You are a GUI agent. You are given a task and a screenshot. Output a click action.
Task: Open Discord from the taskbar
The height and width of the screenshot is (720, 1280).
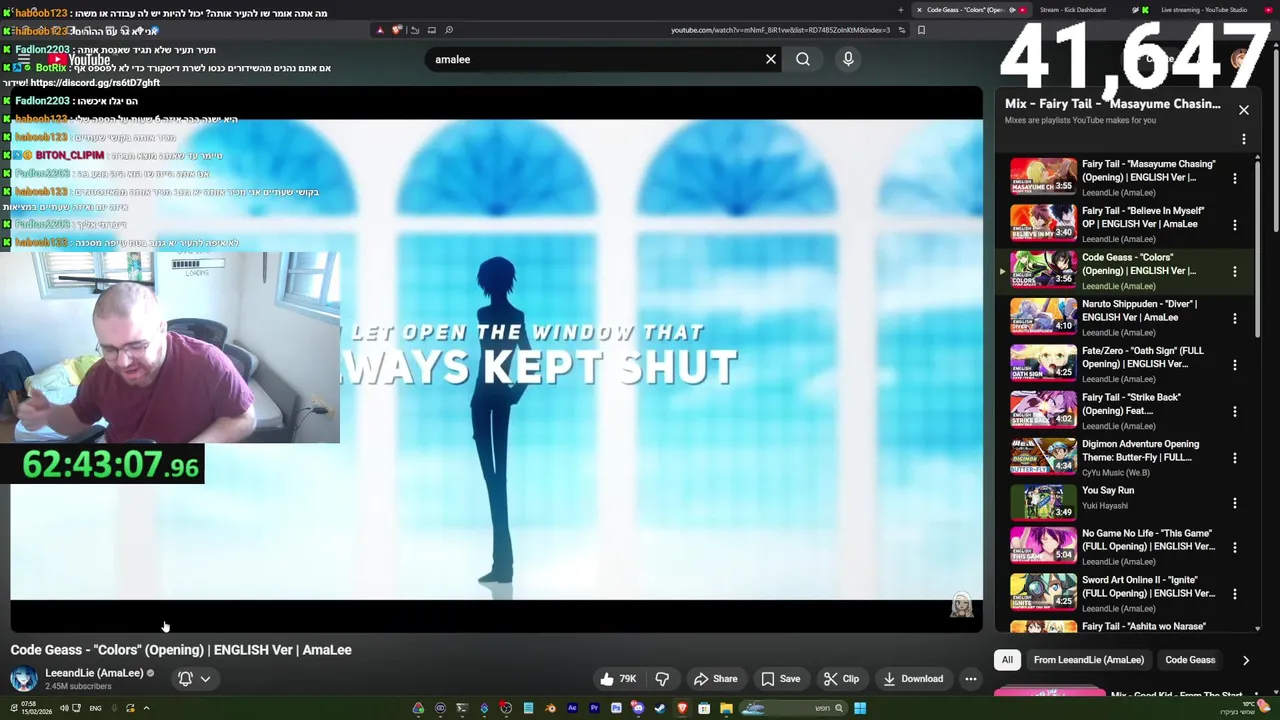pyautogui.click(x=638, y=708)
